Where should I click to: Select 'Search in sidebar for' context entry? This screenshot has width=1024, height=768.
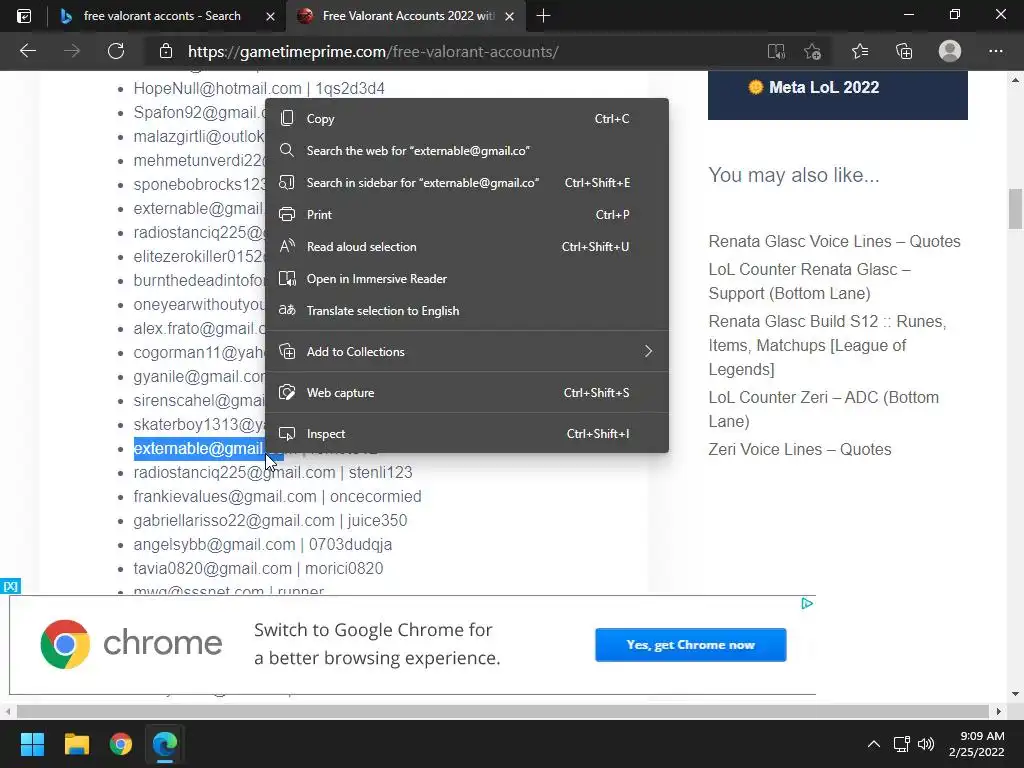(x=467, y=183)
